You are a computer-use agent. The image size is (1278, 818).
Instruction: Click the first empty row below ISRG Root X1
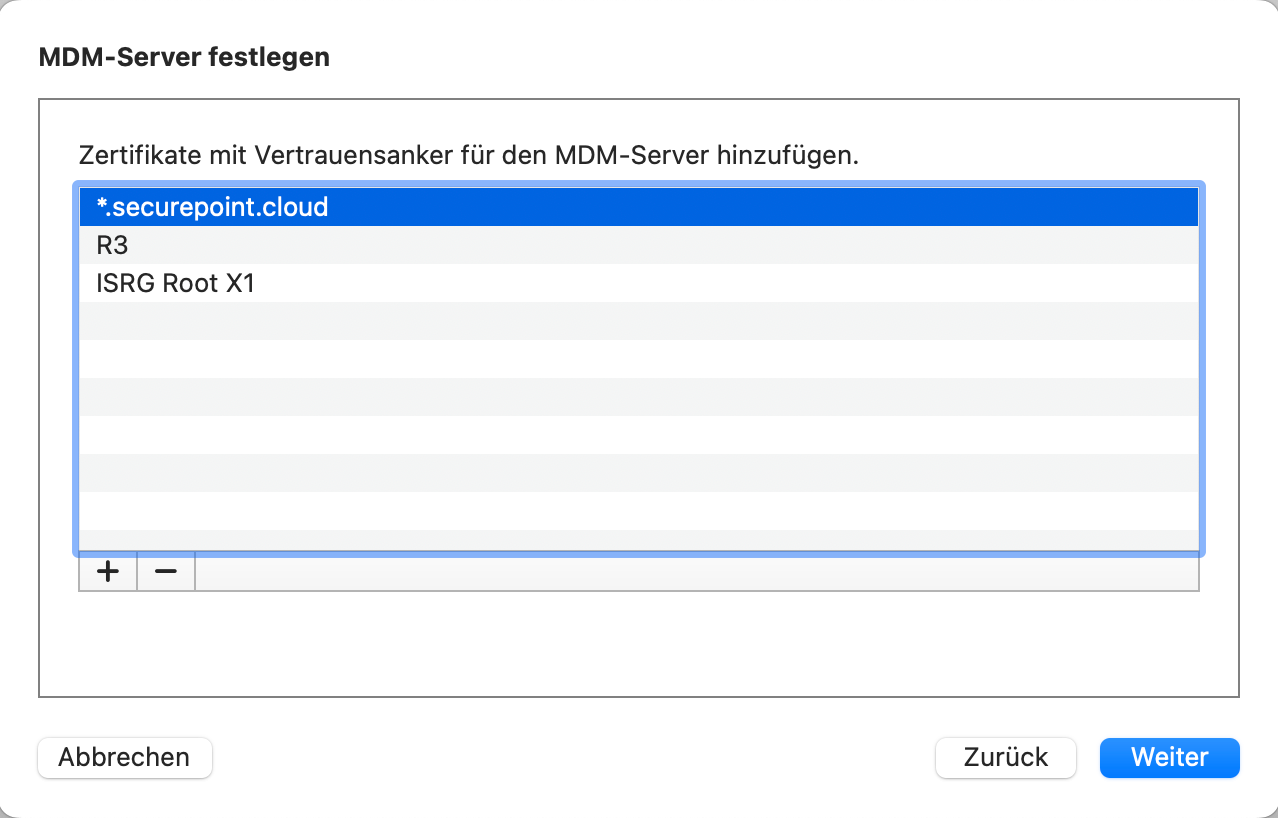(640, 321)
